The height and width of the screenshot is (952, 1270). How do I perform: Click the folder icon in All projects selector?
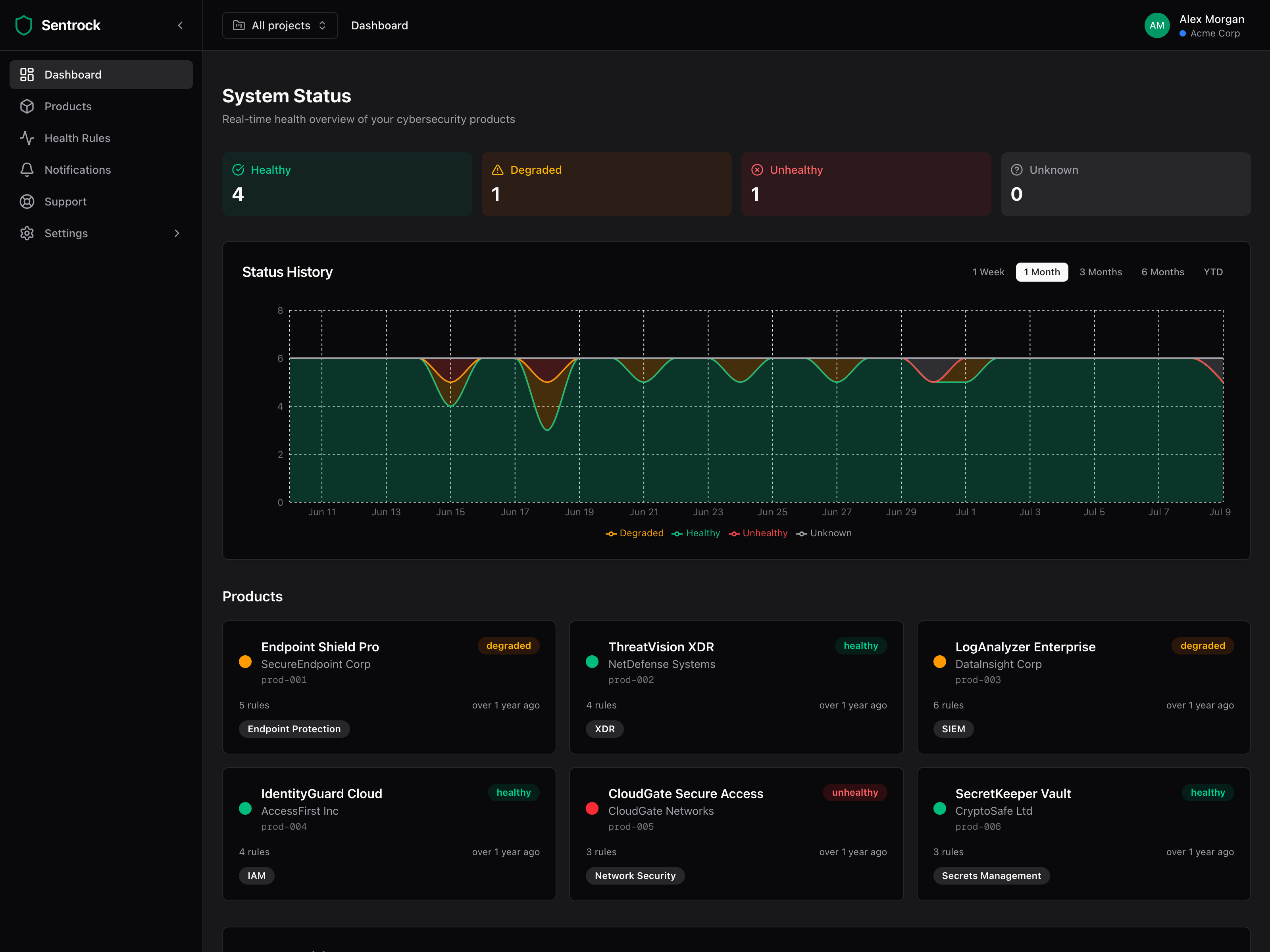coord(239,25)
